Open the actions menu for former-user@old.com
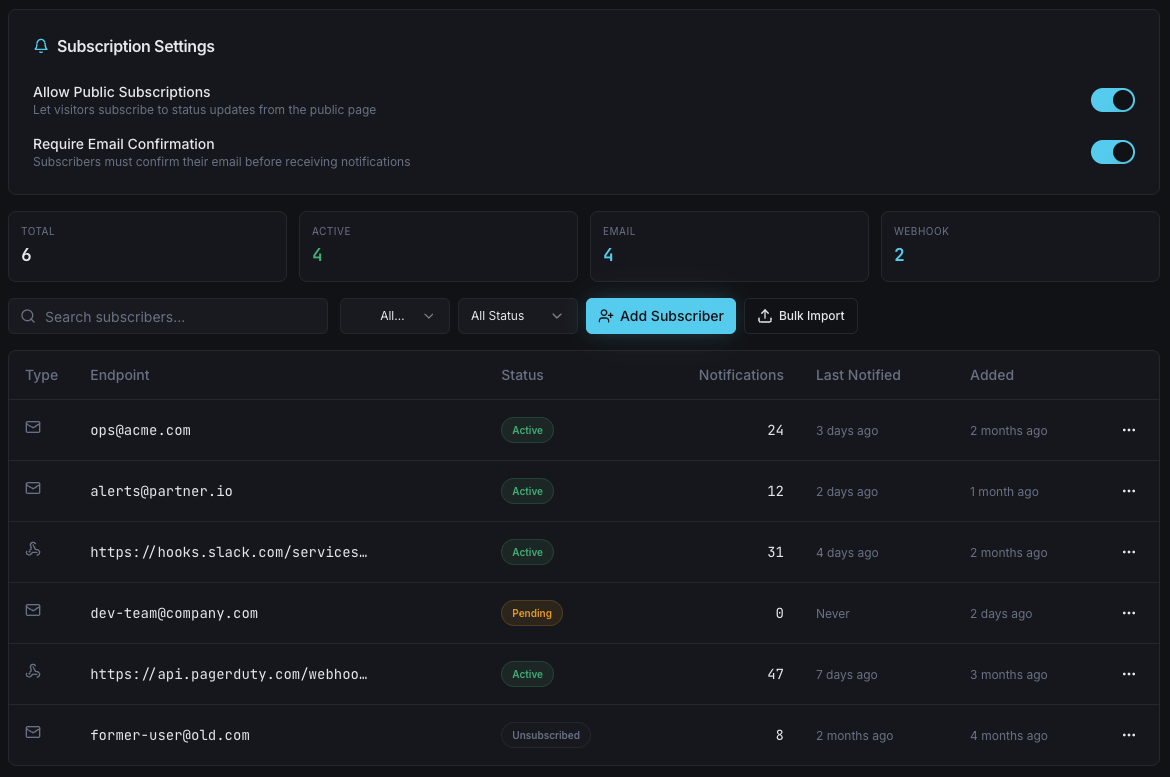This screenshot has width=1170, height=777. point(1129,735)
